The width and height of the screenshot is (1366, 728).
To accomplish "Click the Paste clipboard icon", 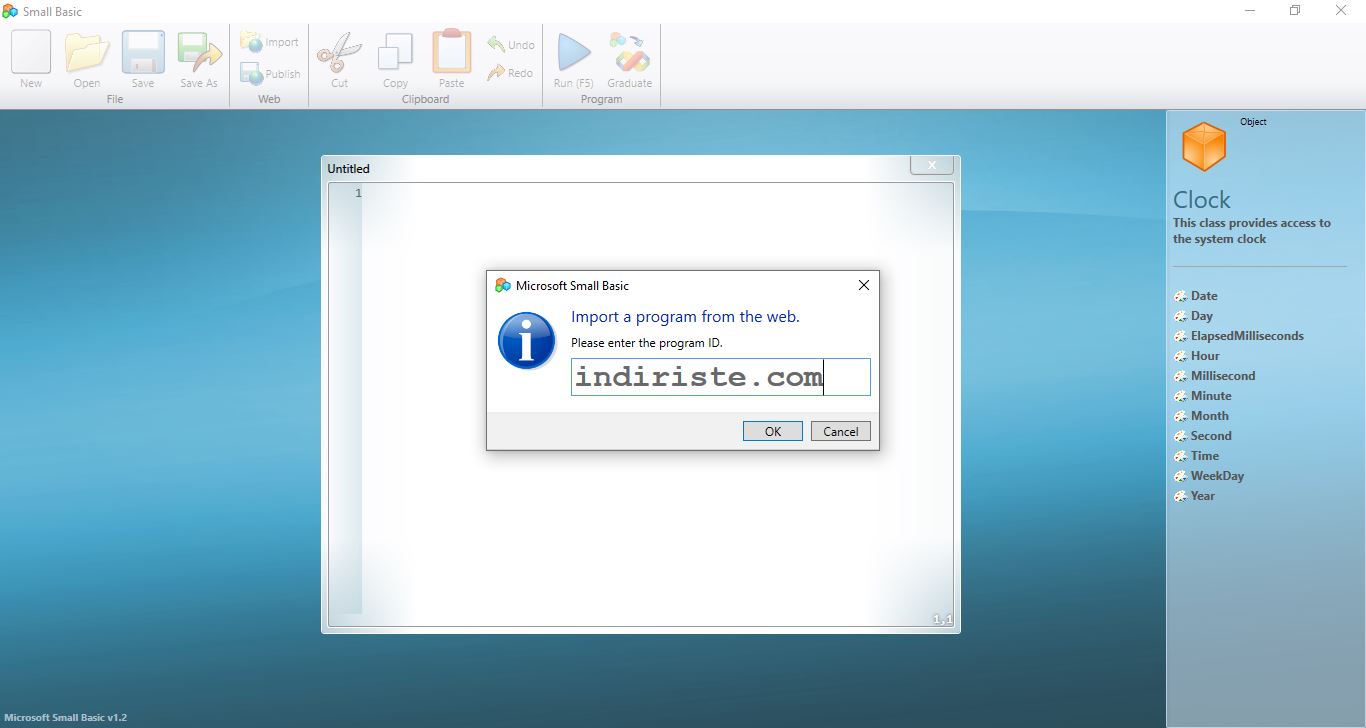I will (x=451, y=51).
